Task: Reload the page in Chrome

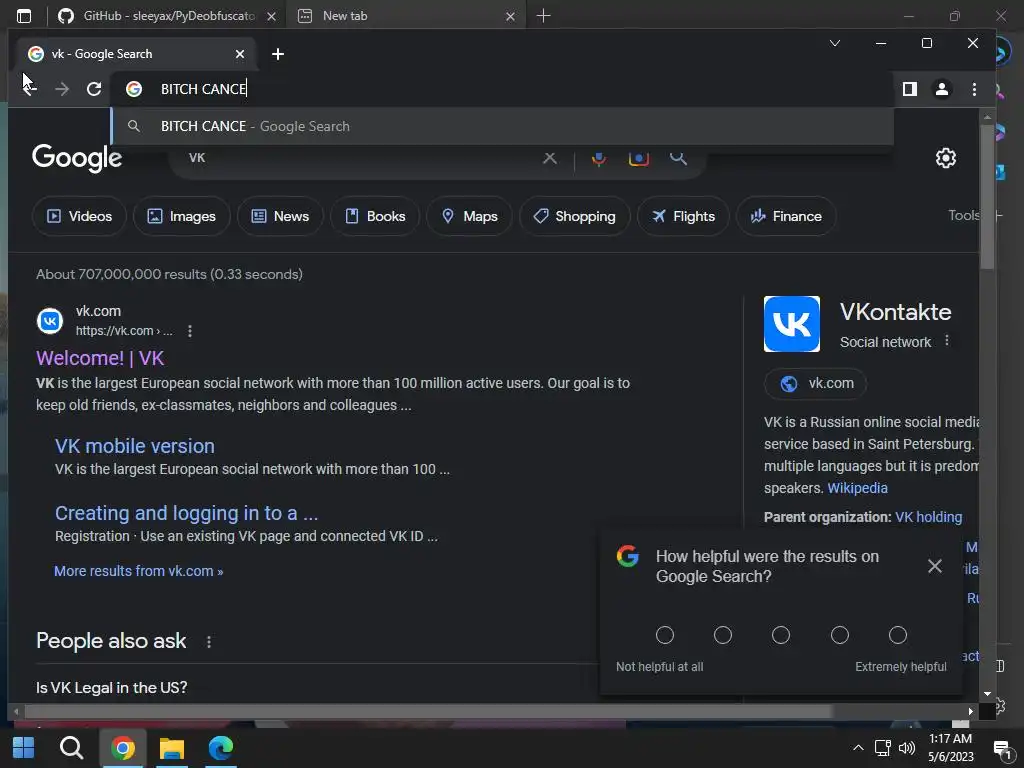Action: click(x=94, y=89)
